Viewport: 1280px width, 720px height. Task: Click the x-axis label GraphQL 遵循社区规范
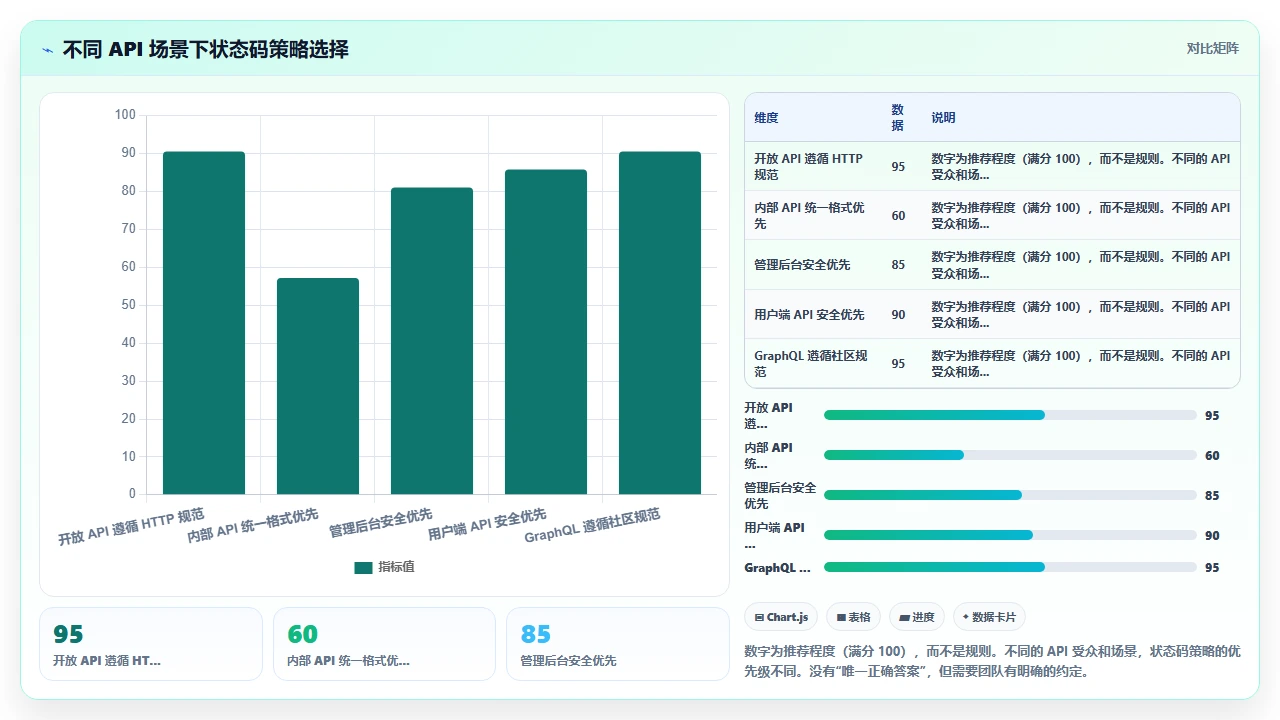[x=593, y=525]
